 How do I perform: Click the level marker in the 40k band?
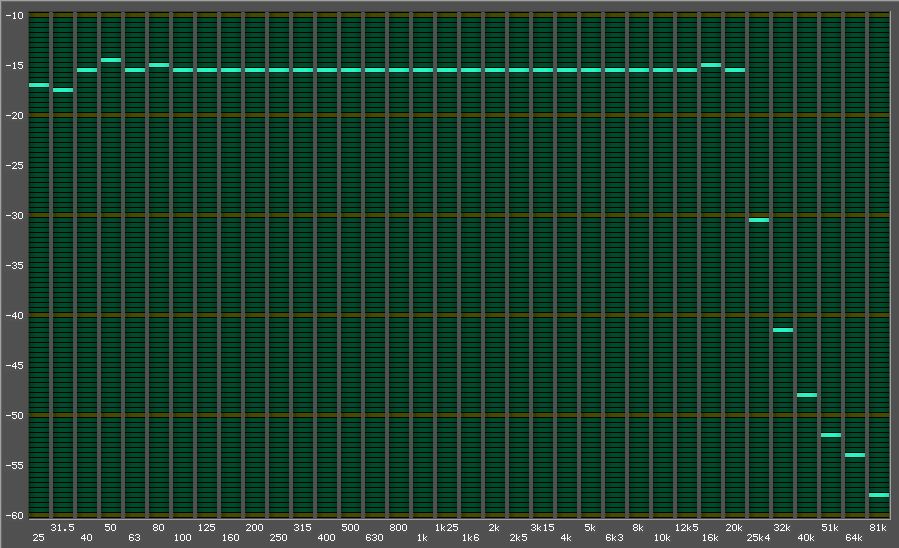(807, 395)
